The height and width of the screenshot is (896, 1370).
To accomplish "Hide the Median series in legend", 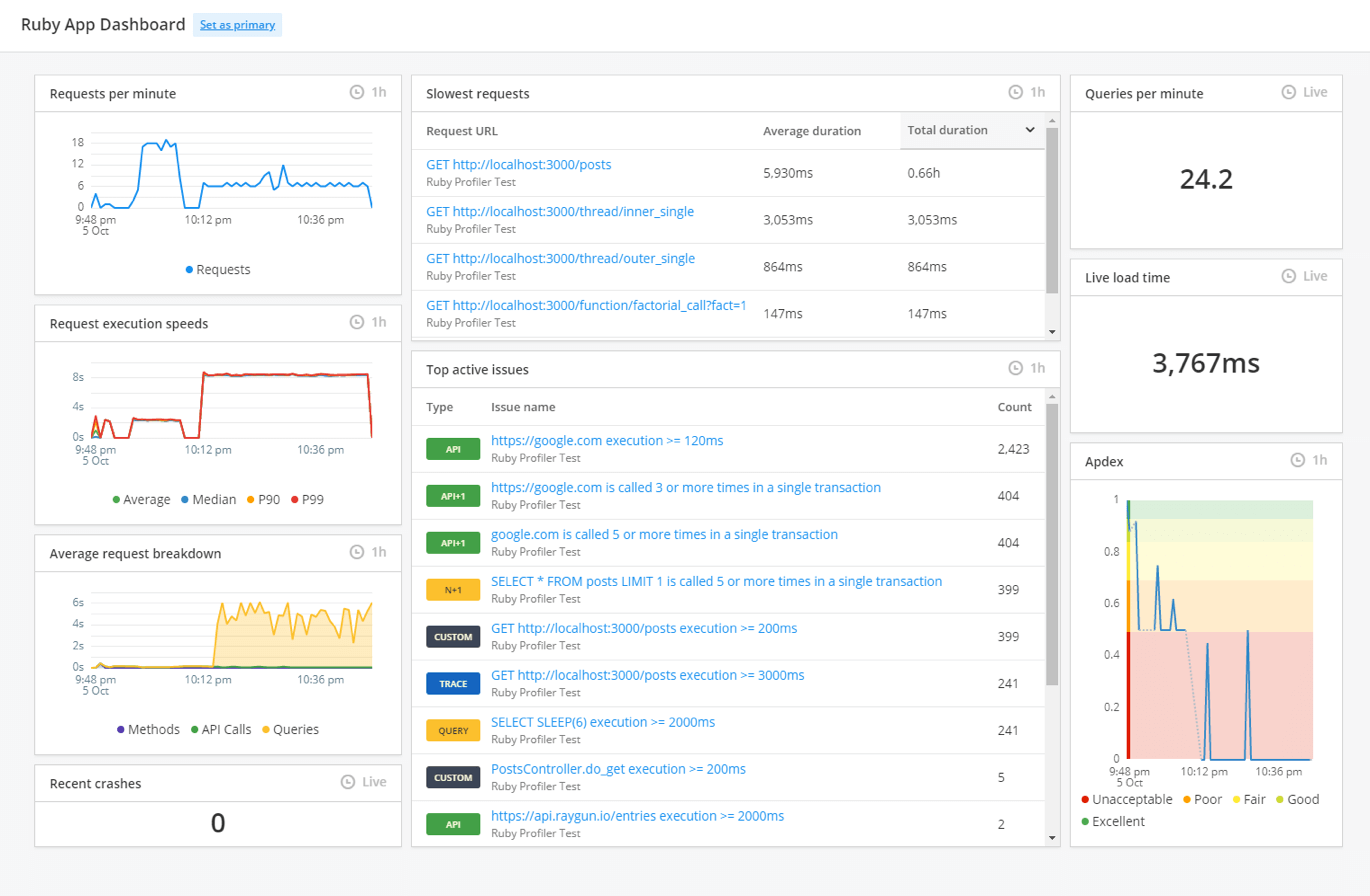I will tap(211, 499).
